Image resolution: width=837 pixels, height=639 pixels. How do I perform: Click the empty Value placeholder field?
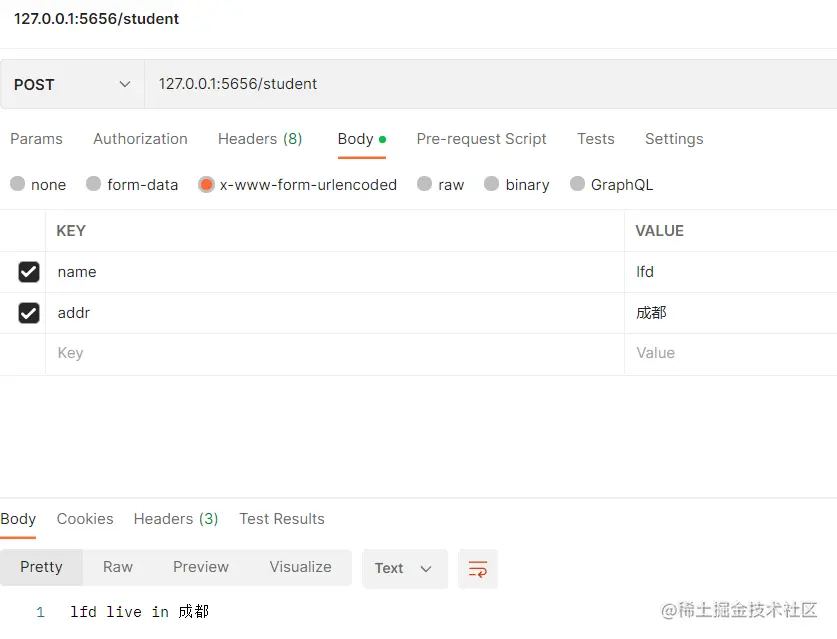(x=731, y=353)
